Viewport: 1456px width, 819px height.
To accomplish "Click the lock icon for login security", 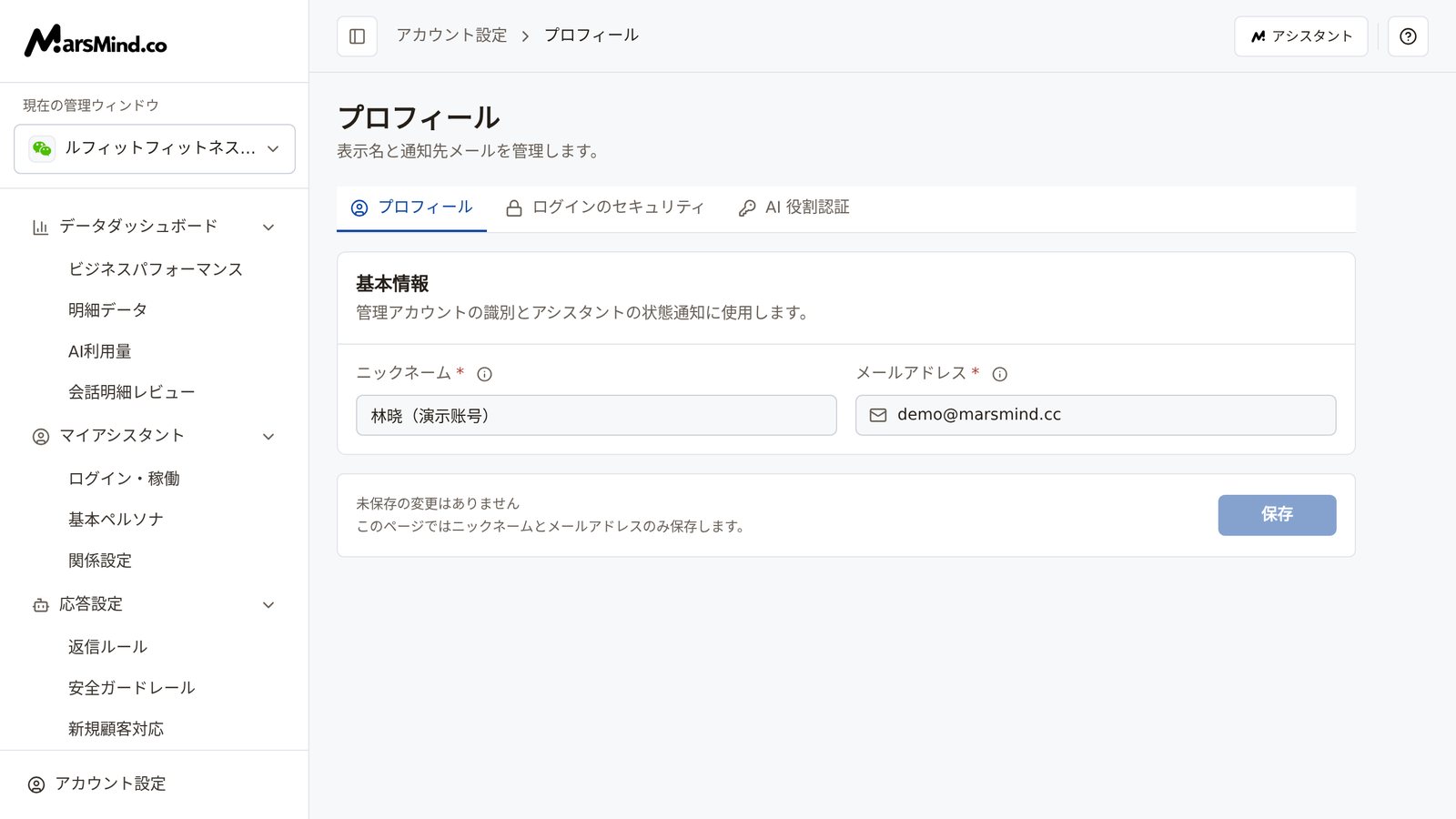I will click(514, 208).
